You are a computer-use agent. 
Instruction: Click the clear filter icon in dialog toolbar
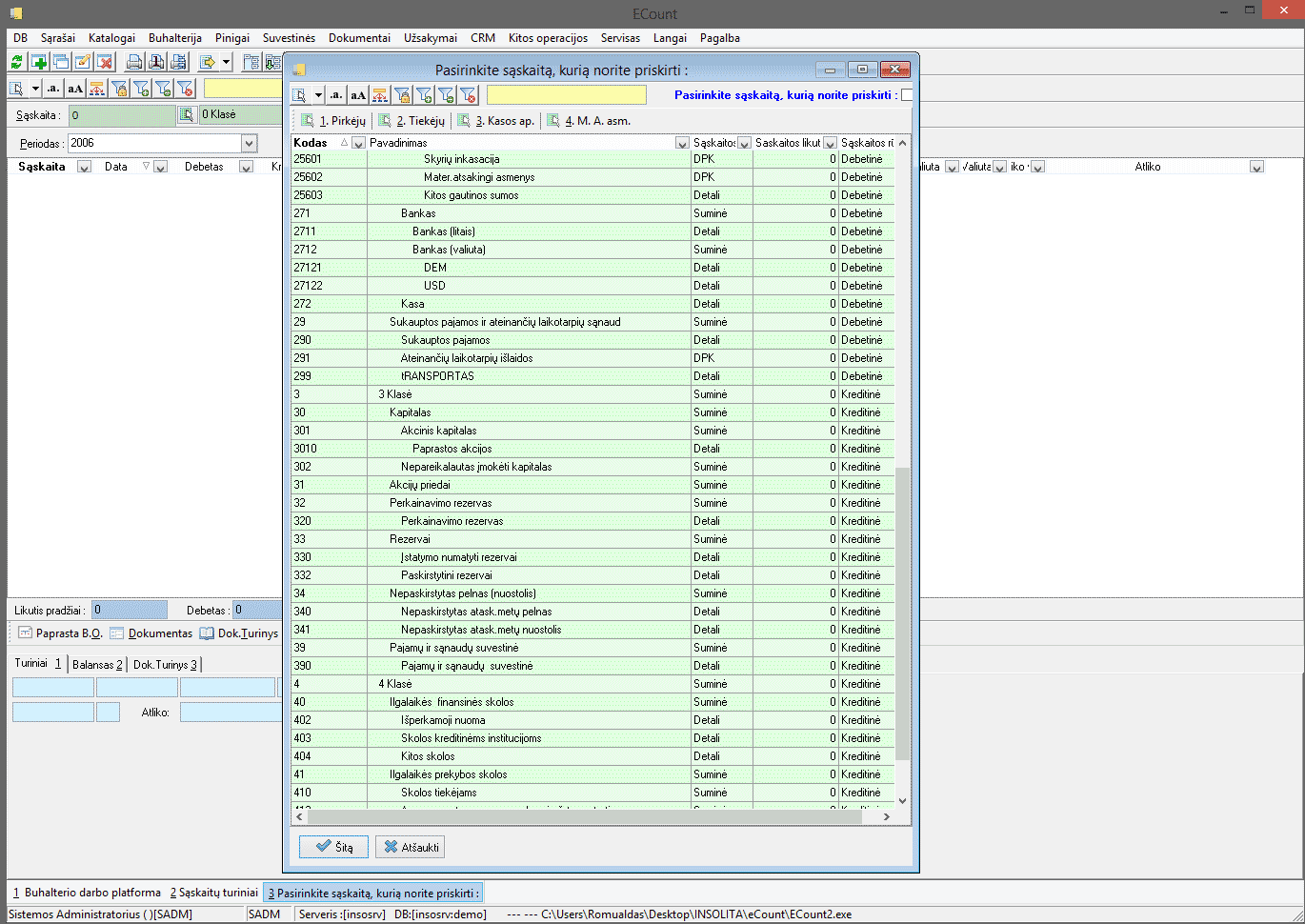(468, 94)
